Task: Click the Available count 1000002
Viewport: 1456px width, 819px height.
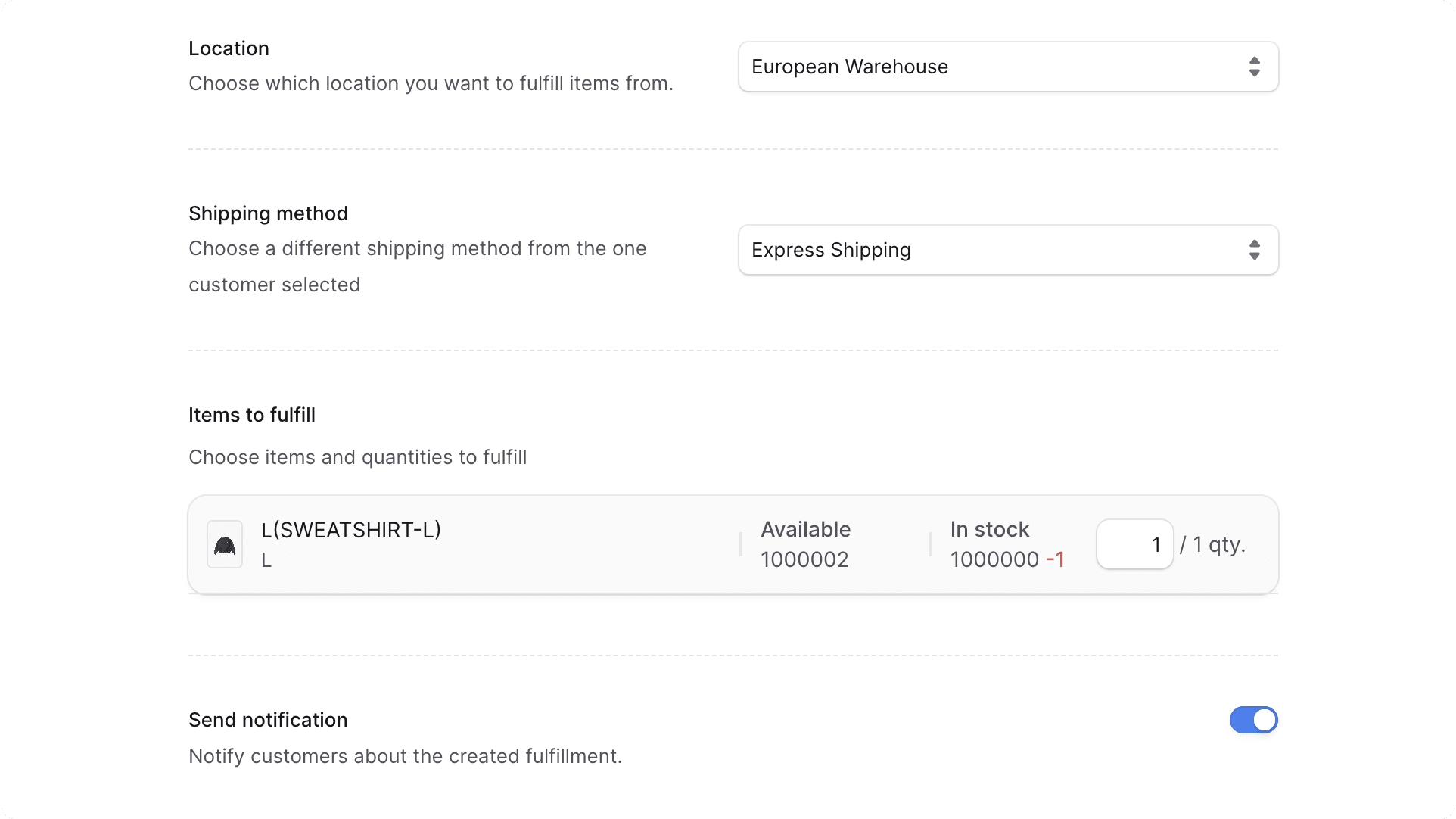Action: (x=804, y=560)
